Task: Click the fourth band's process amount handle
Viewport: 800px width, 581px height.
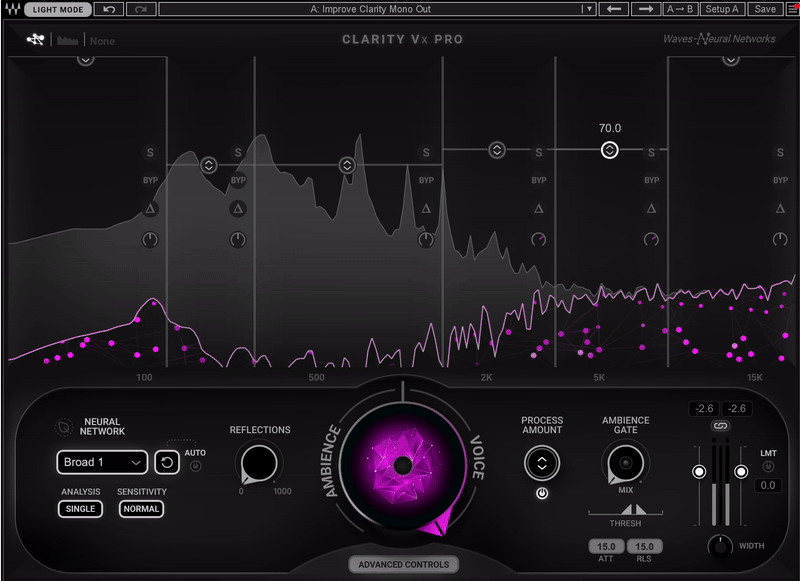Action: [497, 150]
